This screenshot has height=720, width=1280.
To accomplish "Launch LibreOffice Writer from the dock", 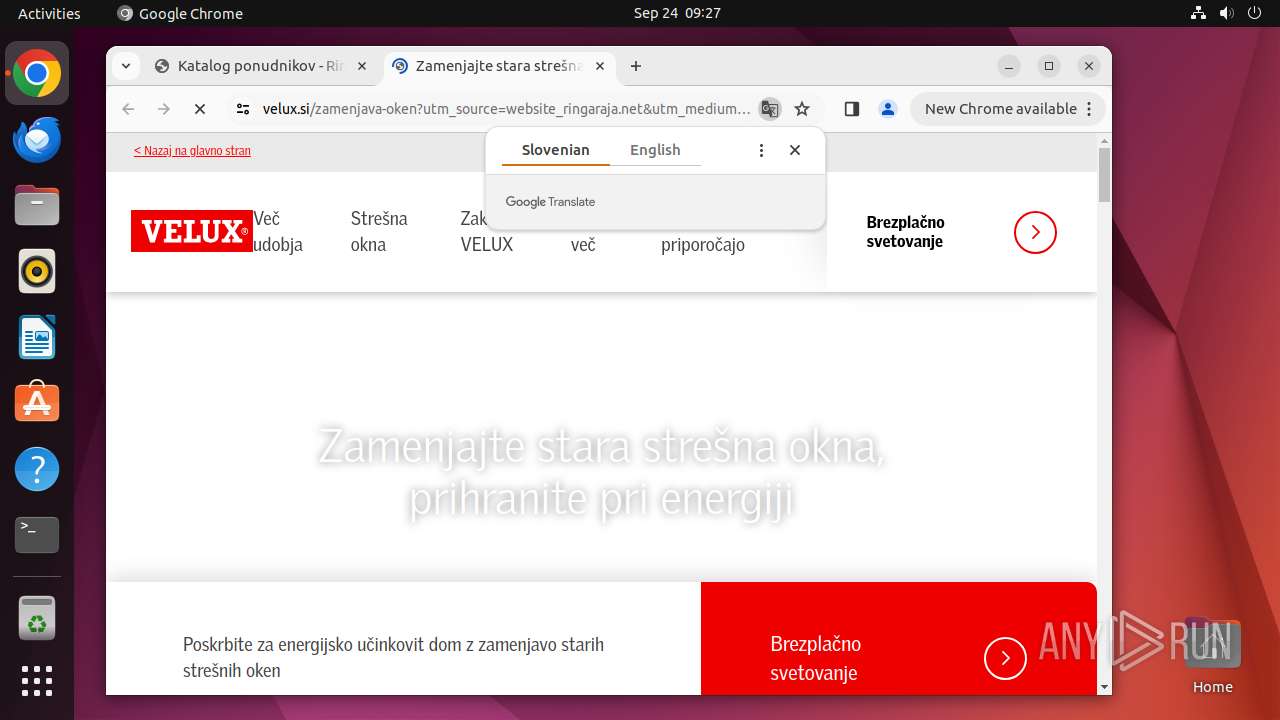I will 37,337.
